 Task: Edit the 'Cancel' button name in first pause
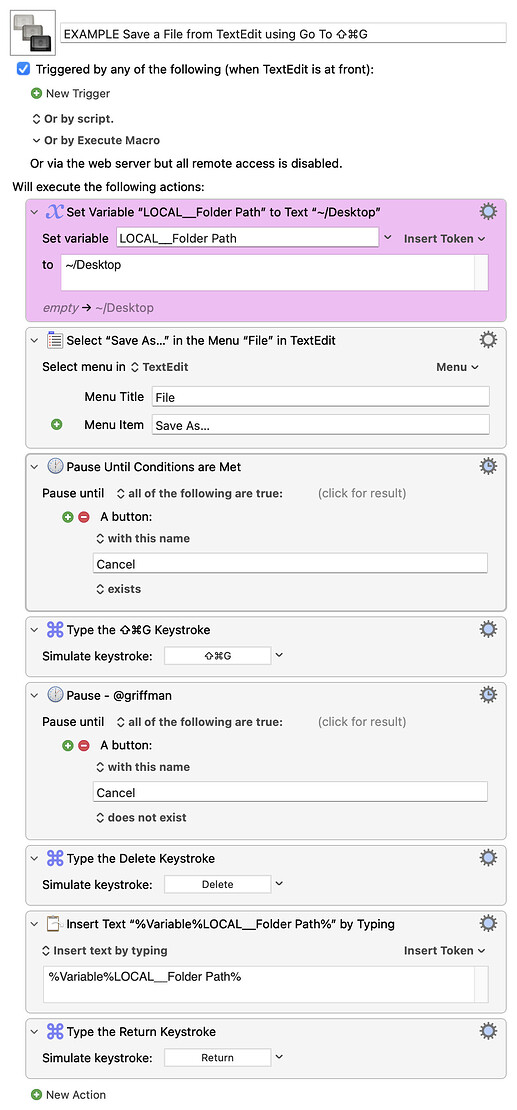(290, 563)
